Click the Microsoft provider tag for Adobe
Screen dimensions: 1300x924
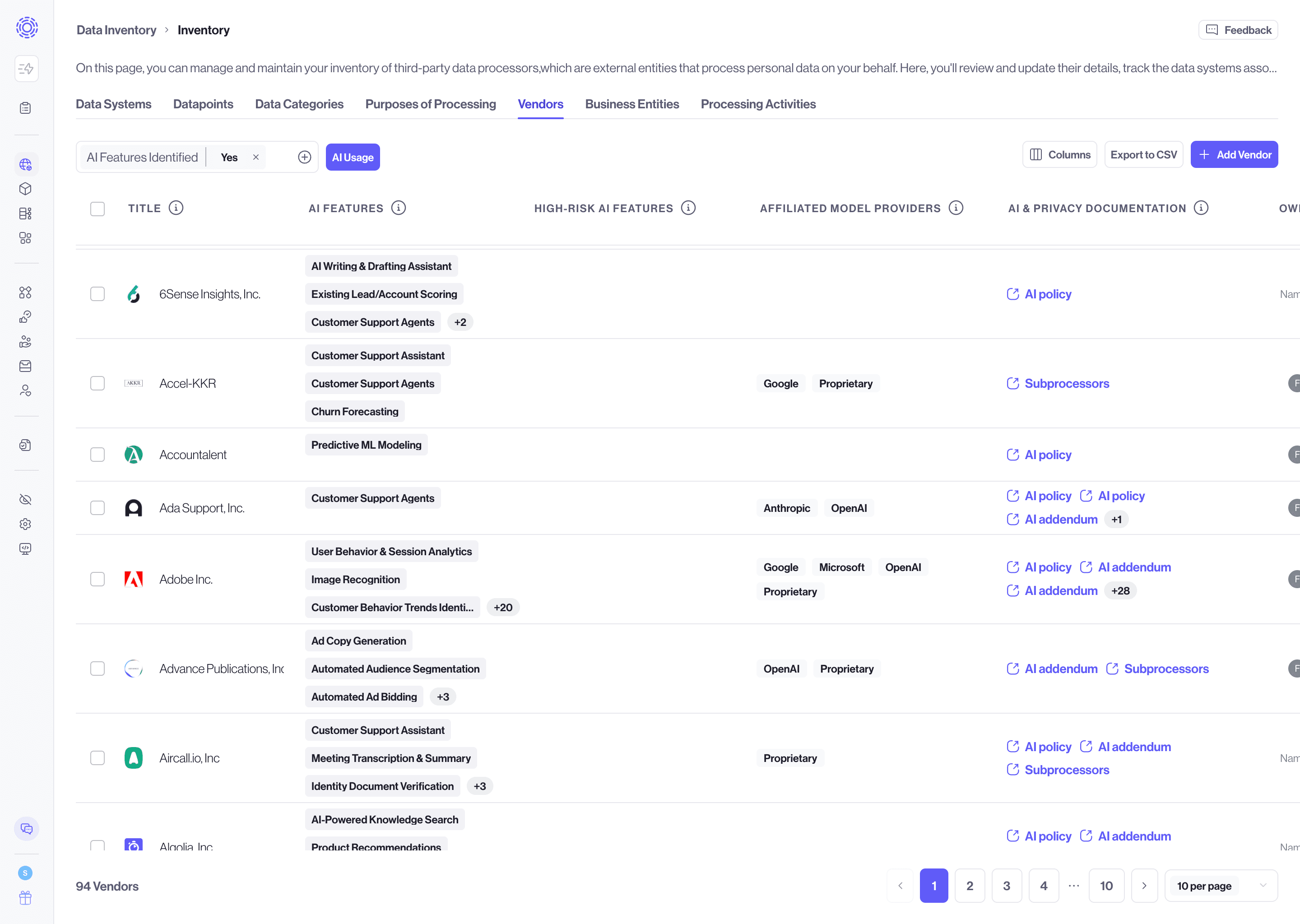click(x=841, y=567)
